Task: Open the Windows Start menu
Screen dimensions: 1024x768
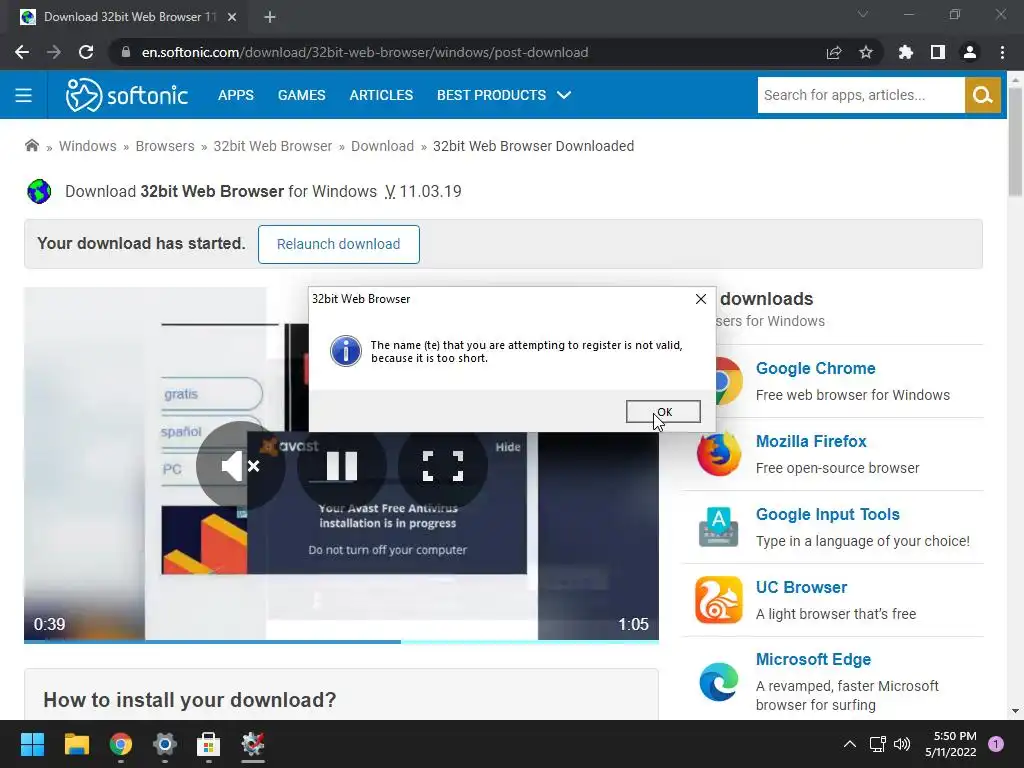Action: point(32,744)
